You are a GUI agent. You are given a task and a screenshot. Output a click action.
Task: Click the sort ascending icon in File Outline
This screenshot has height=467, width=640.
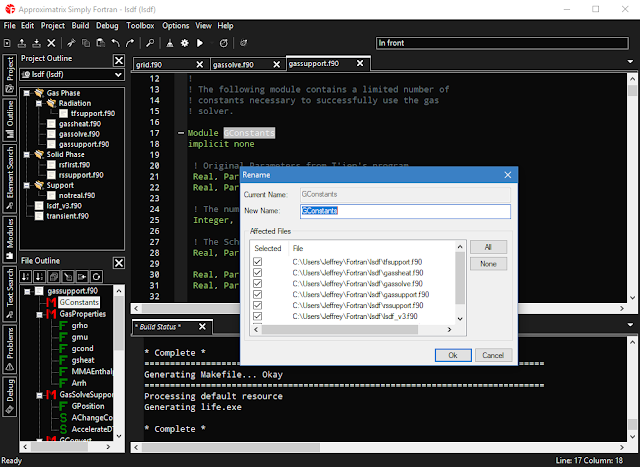tap(26, 276)
